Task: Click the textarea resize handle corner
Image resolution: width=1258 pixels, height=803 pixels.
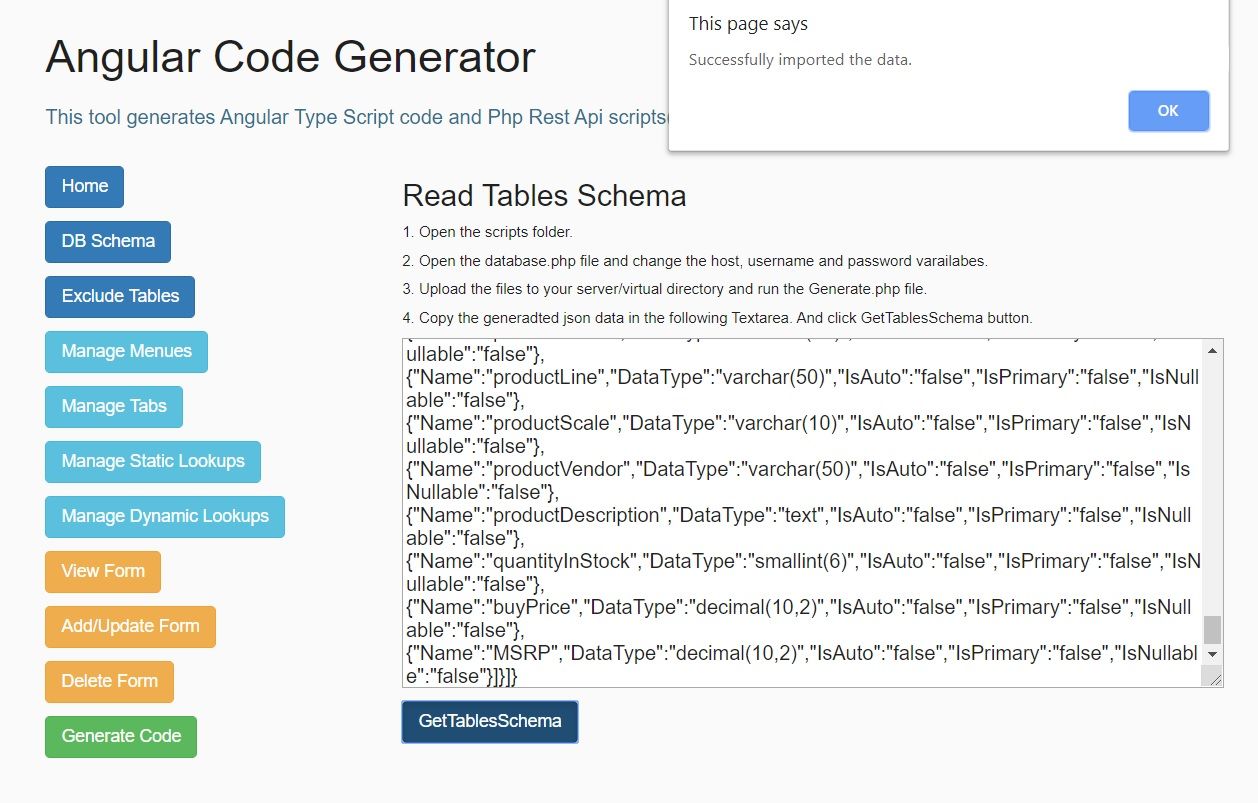Action: [x=1215, y=679]
